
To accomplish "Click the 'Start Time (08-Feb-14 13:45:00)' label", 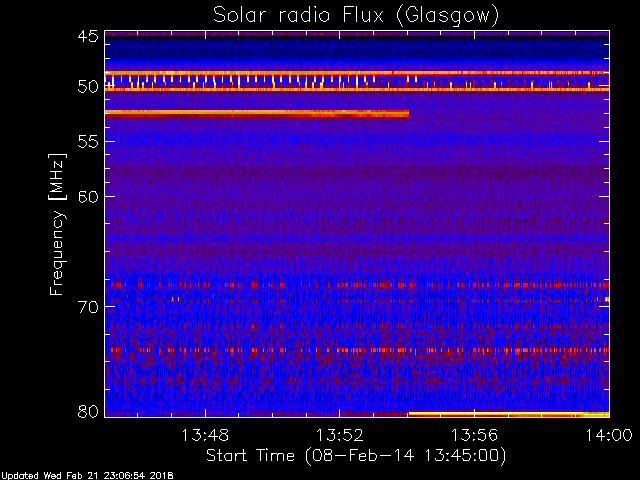I will (x=356, y=456).
